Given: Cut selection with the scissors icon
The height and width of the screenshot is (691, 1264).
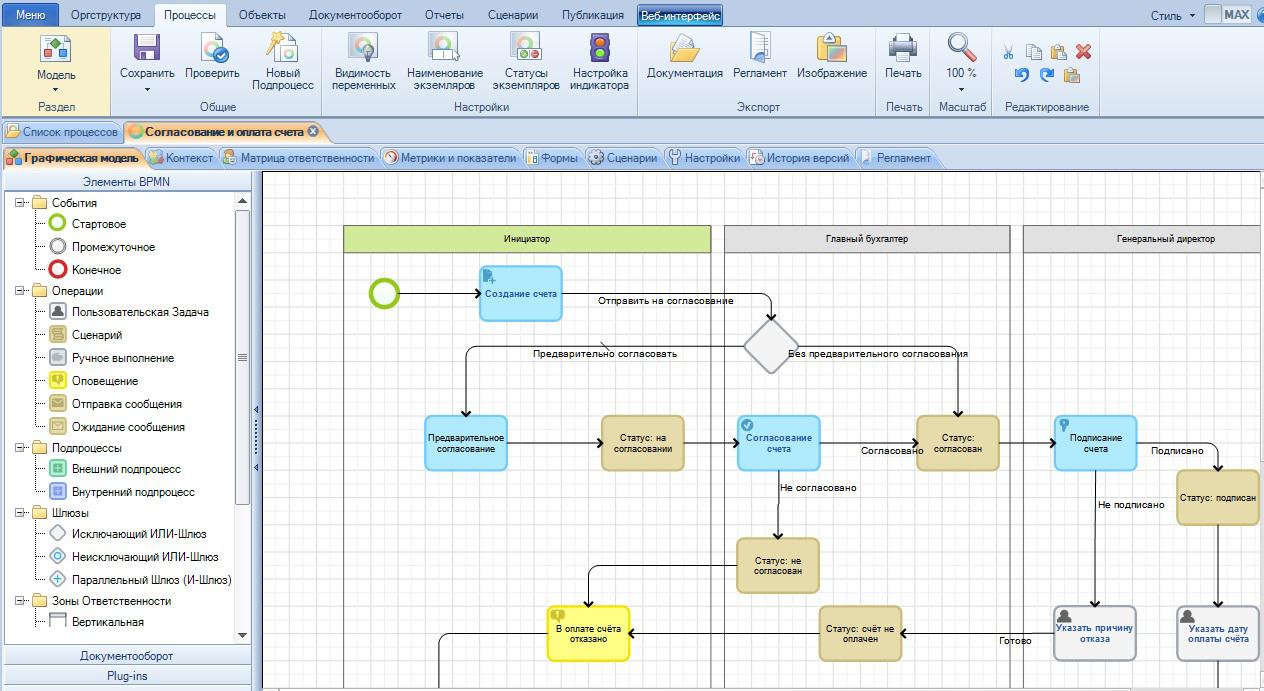Looking at the screenshot, I should 1008,52.
